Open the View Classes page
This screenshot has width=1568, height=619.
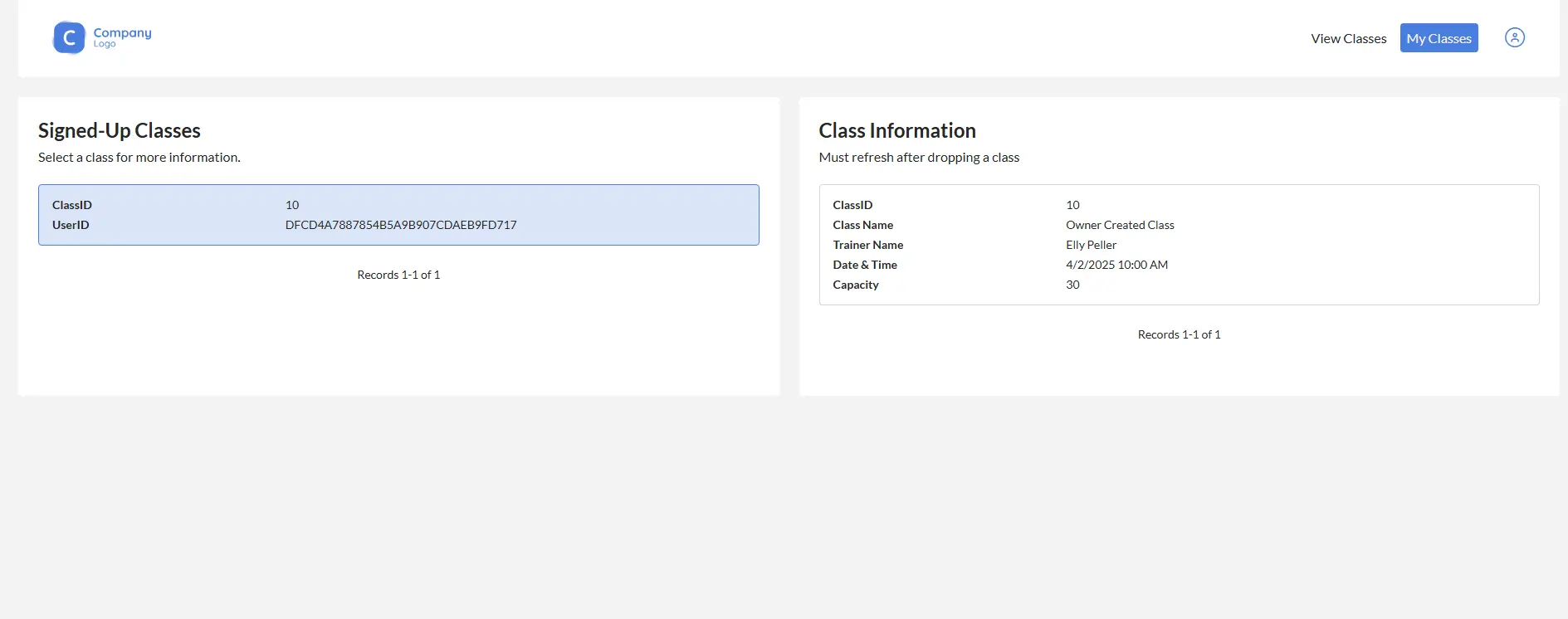(1348, 39)
